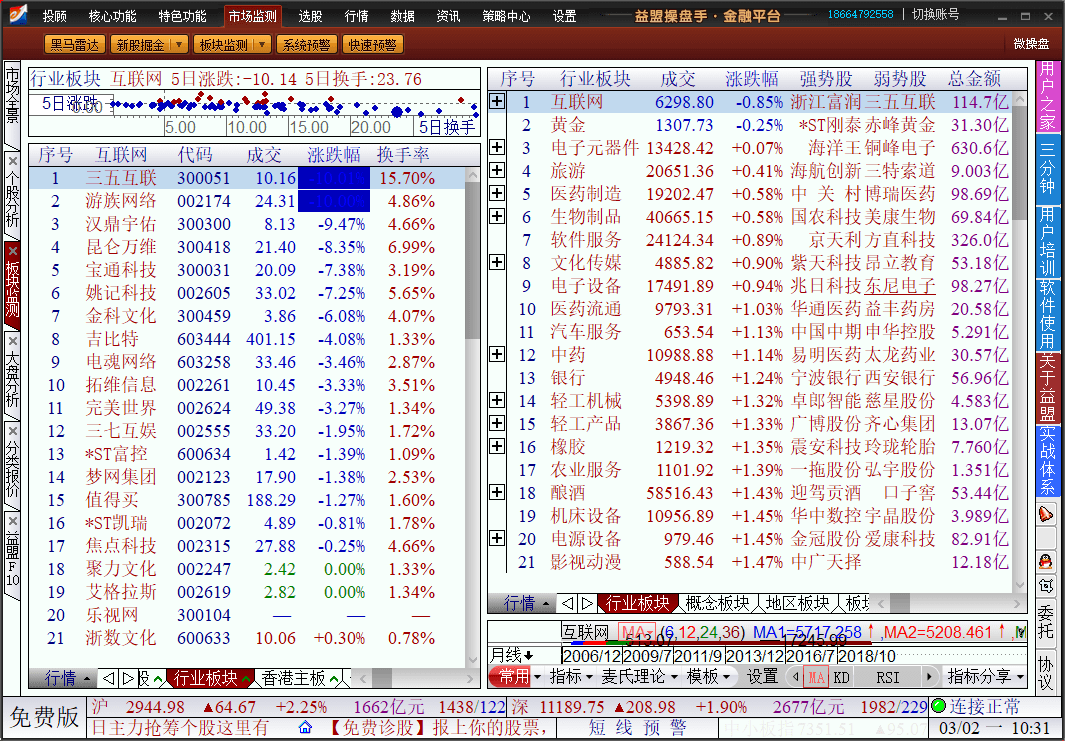Open the 指标分享 dropdown
1065x741 pixels.
[x=986, y=676]
